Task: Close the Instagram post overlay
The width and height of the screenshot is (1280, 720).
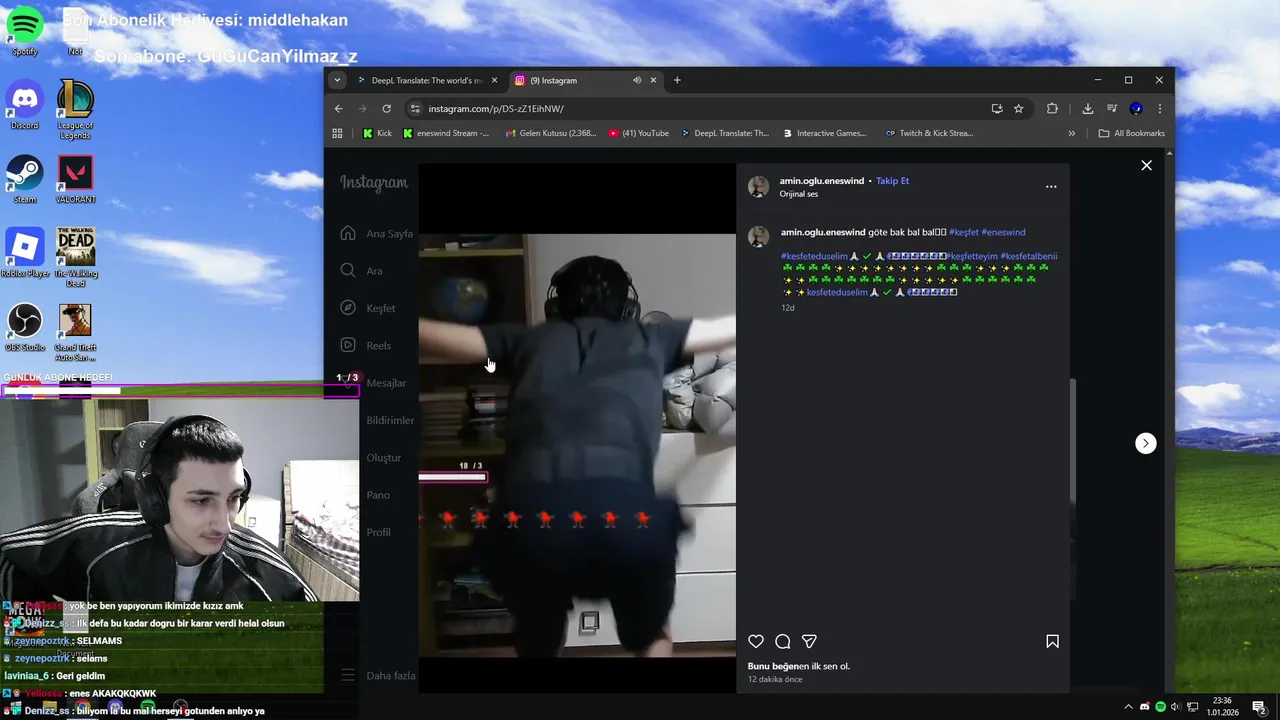Action: click(1146, 165)
